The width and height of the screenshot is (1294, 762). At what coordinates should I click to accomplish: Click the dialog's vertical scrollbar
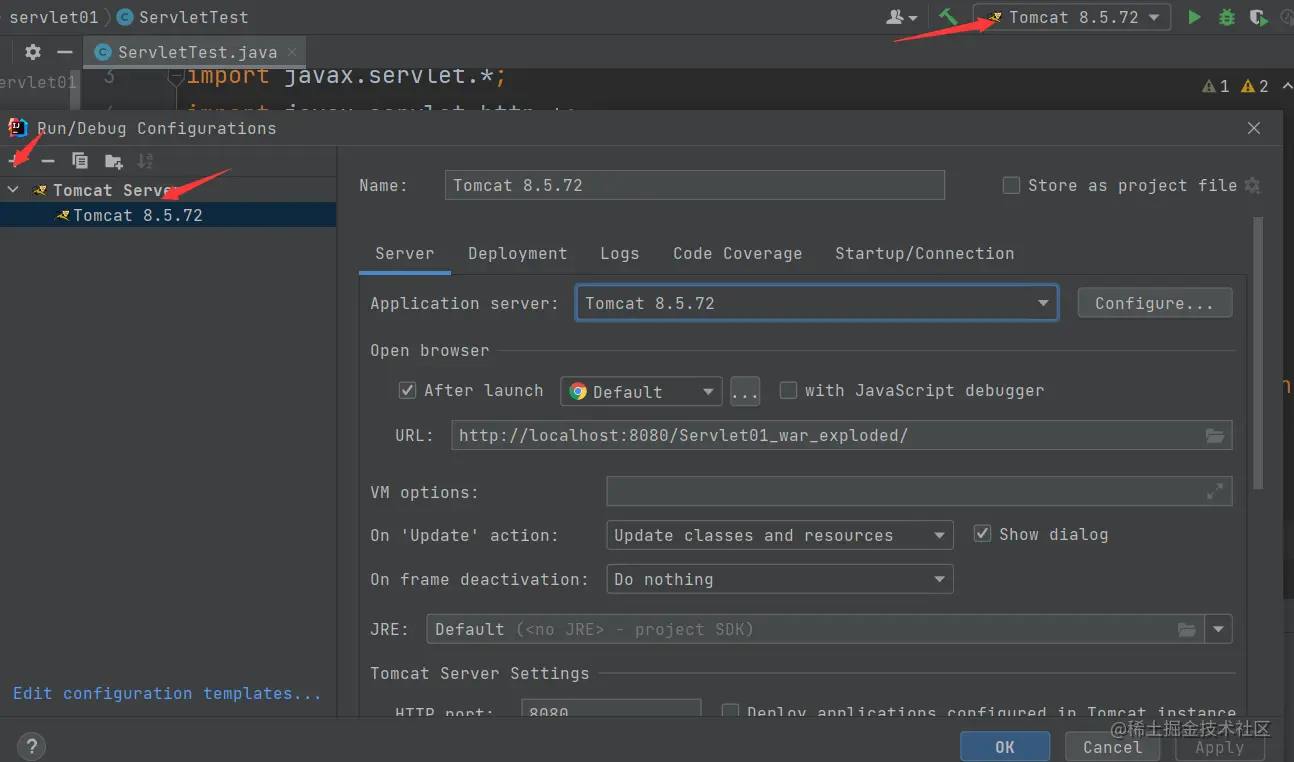click(x=1258, y=353)
